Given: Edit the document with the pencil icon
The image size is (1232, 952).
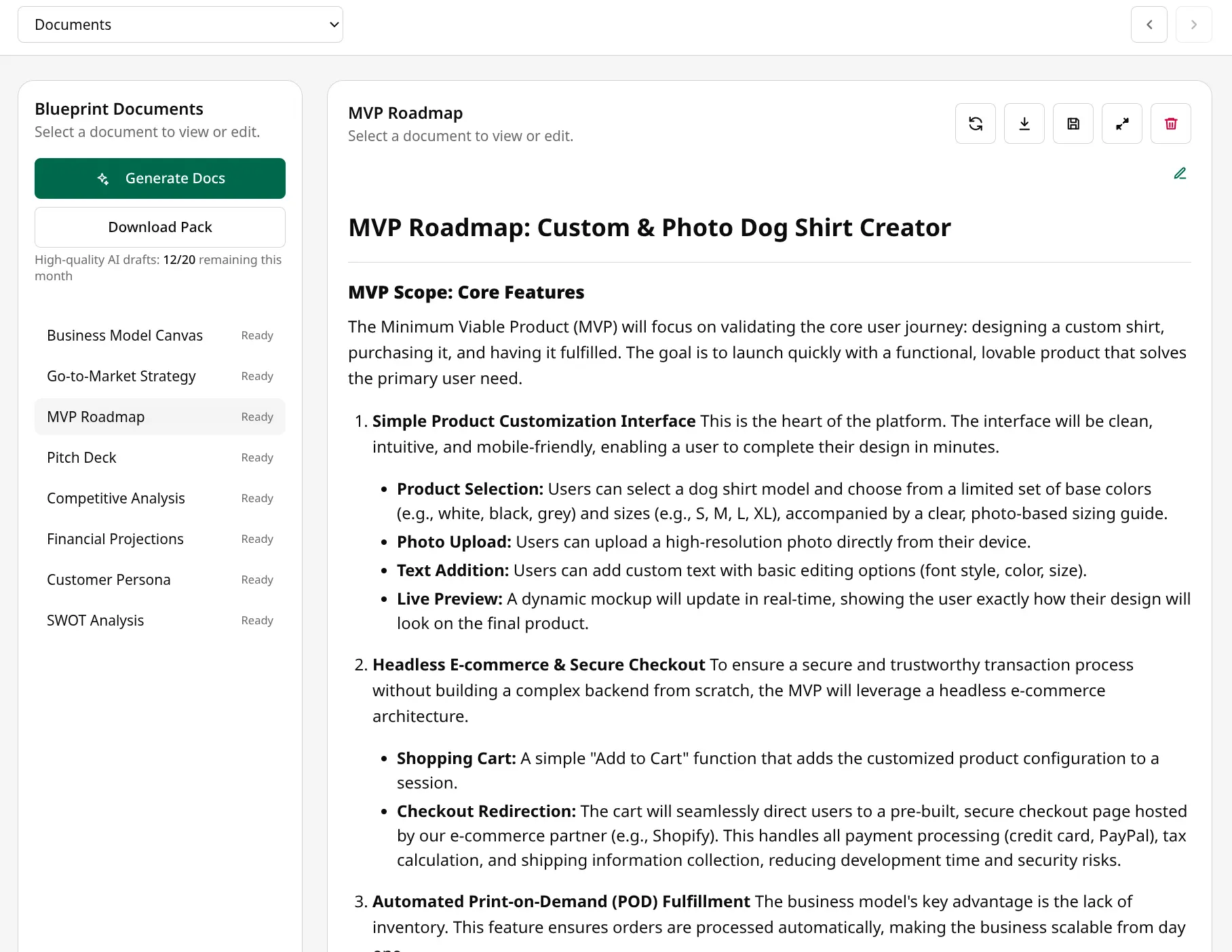Looking at the screenshot, I should click(x=1180, y=173).
